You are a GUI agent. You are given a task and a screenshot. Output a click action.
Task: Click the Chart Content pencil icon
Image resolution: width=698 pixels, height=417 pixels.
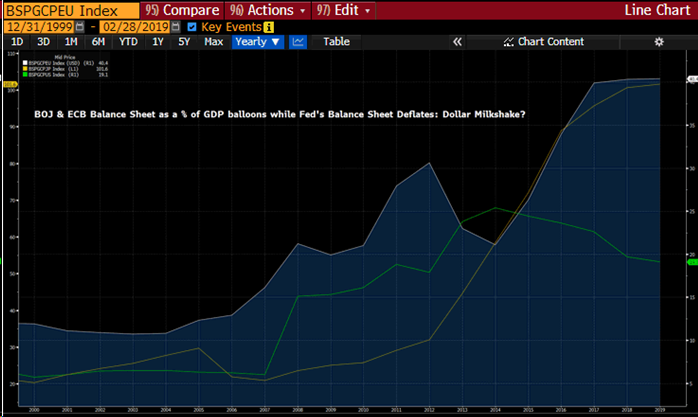tap(510, 42)
